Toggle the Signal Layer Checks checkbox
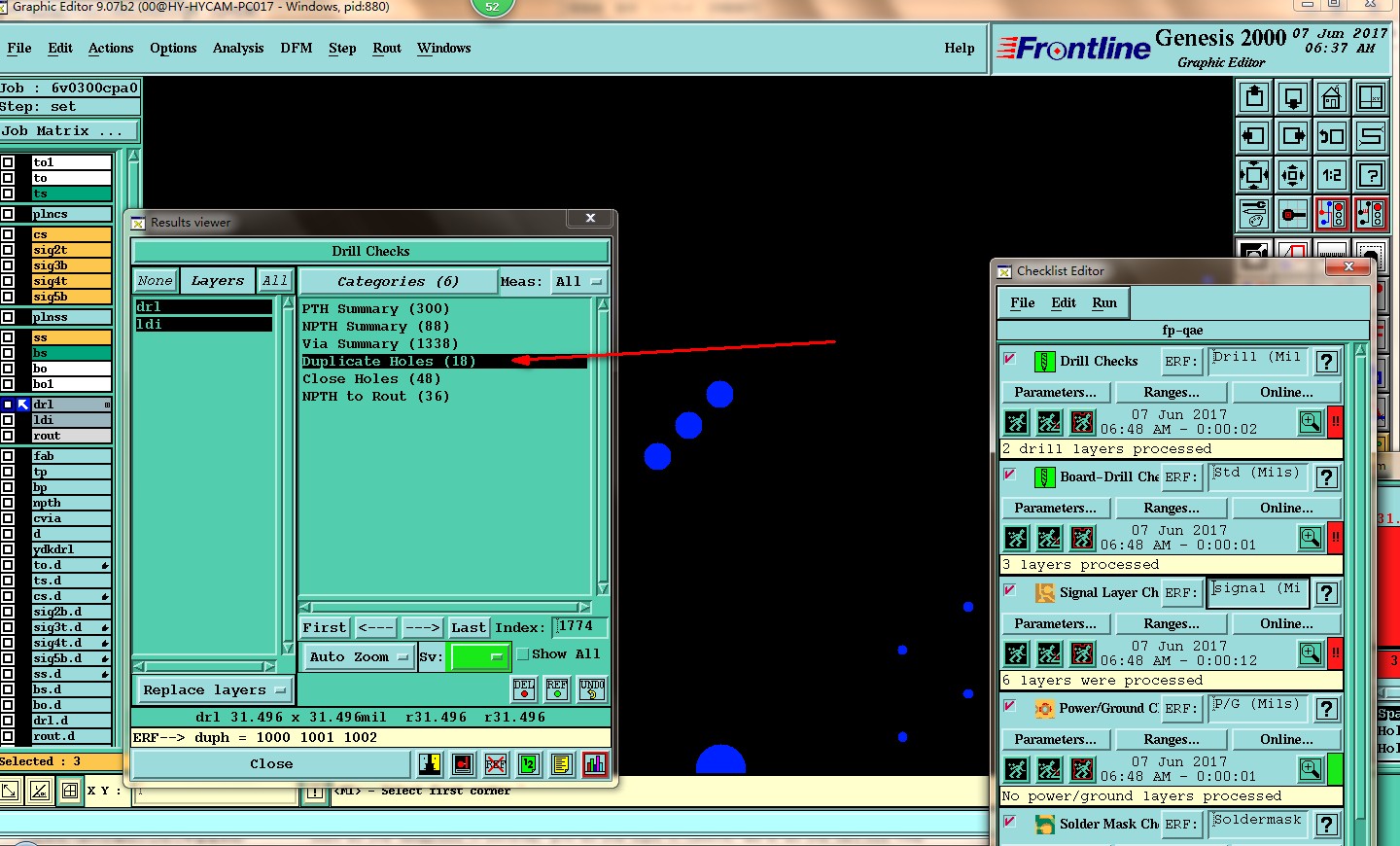1400x846 pixels. pyautogui.click(x=1010, y=590)
